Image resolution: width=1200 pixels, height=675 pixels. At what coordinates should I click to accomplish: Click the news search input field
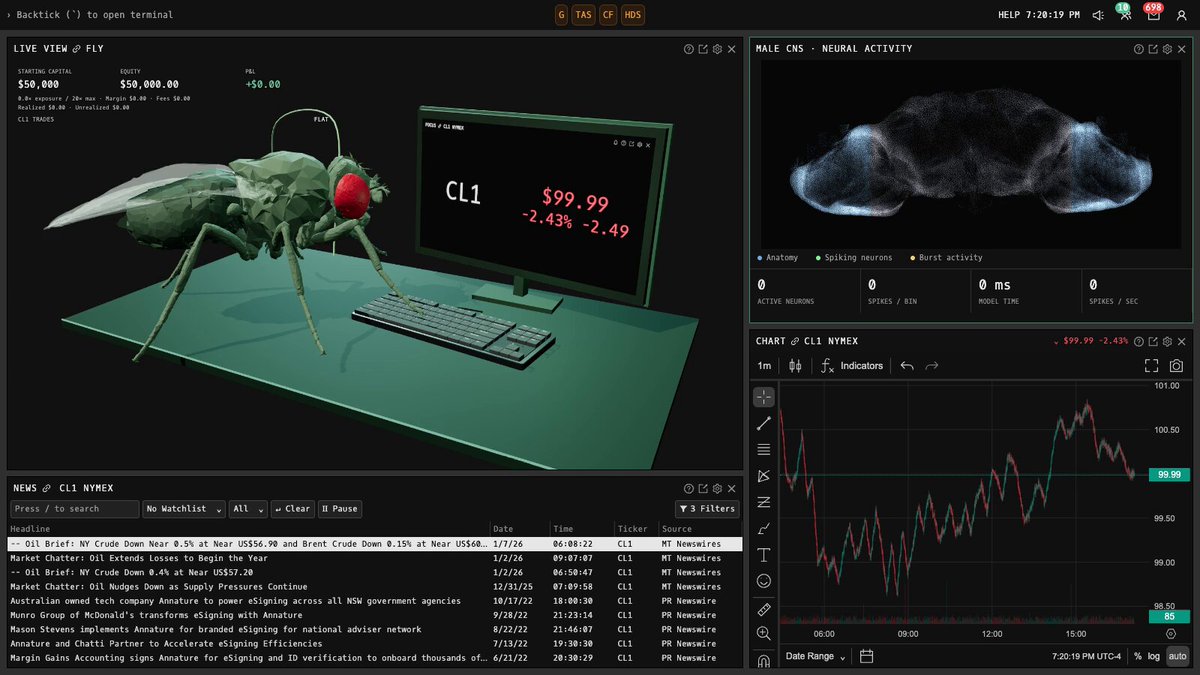[74, 509]
